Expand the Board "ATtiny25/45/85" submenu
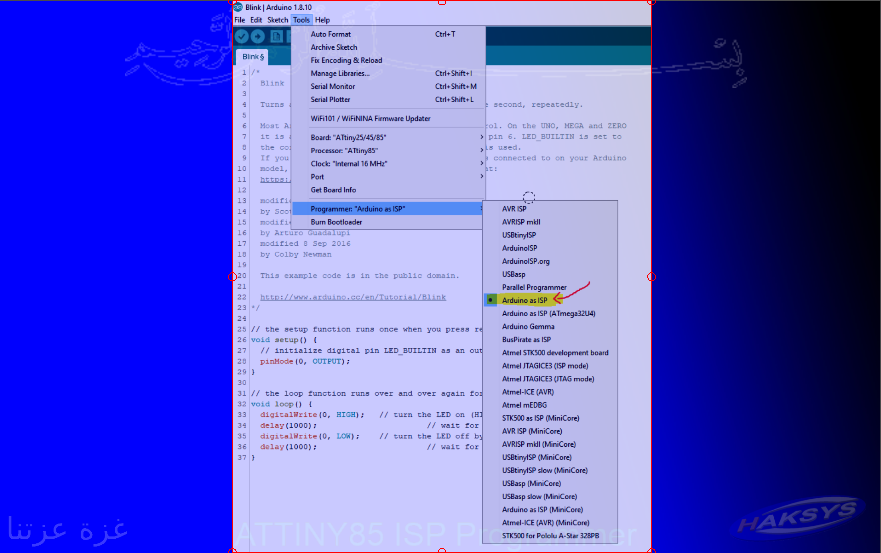Image resolution: width=881 pixels, height=553 pixels. (x=388, y=137)
